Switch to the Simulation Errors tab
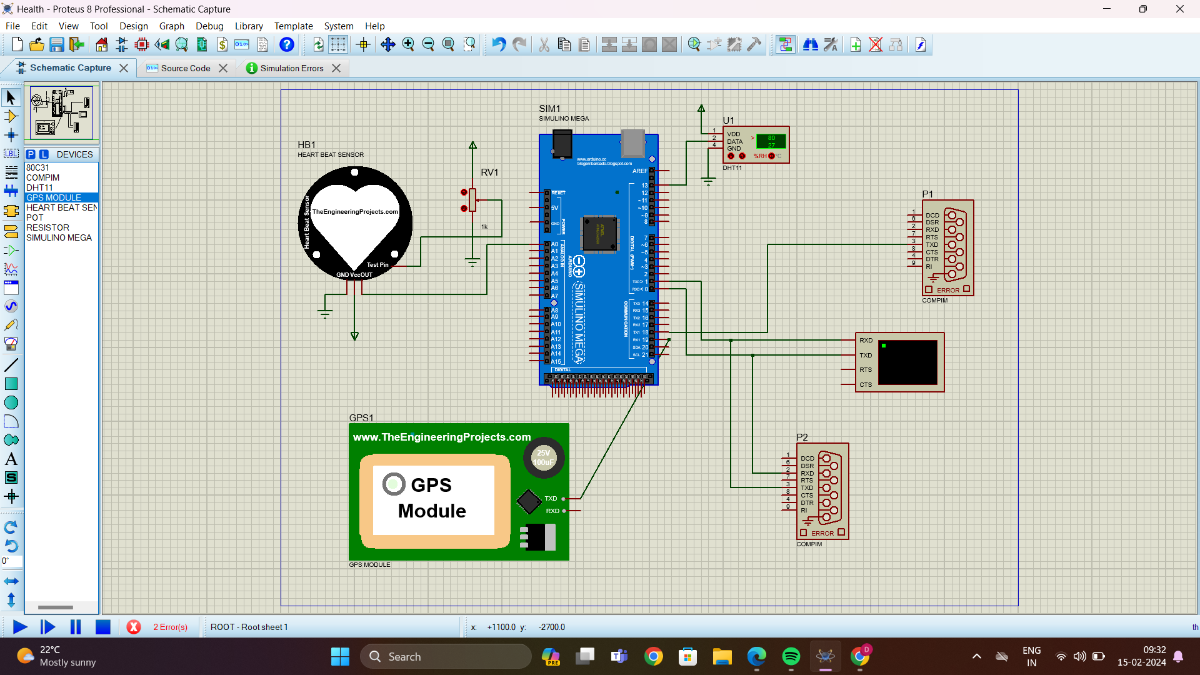The width and height of the screenshot is (1200, 675). [291, 68]
